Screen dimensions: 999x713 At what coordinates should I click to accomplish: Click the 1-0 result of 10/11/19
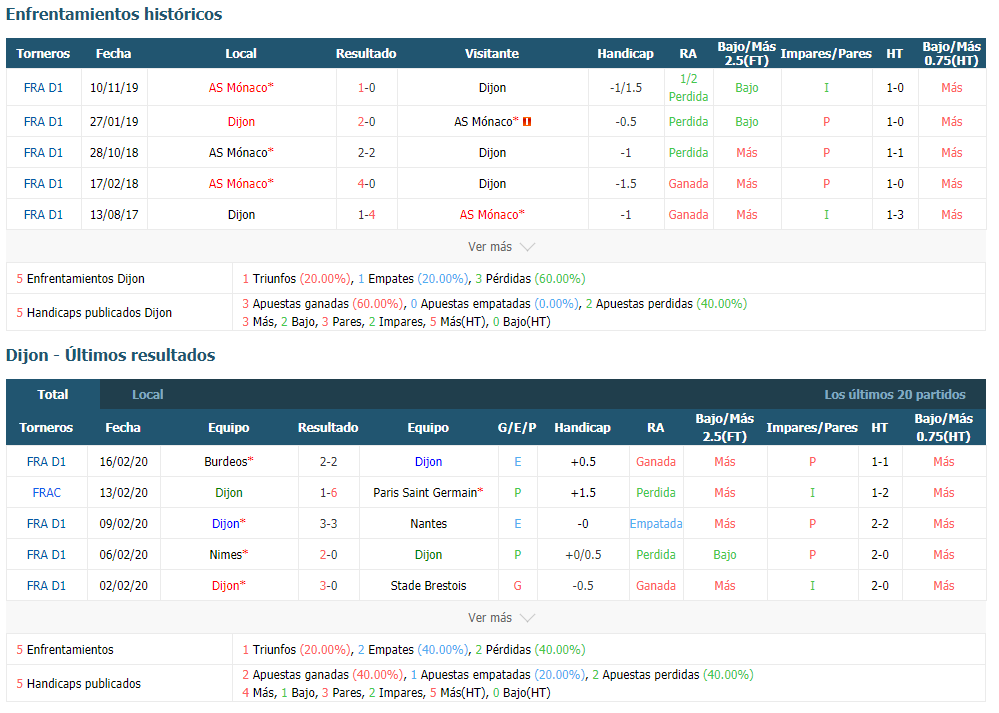click(366, 88)
